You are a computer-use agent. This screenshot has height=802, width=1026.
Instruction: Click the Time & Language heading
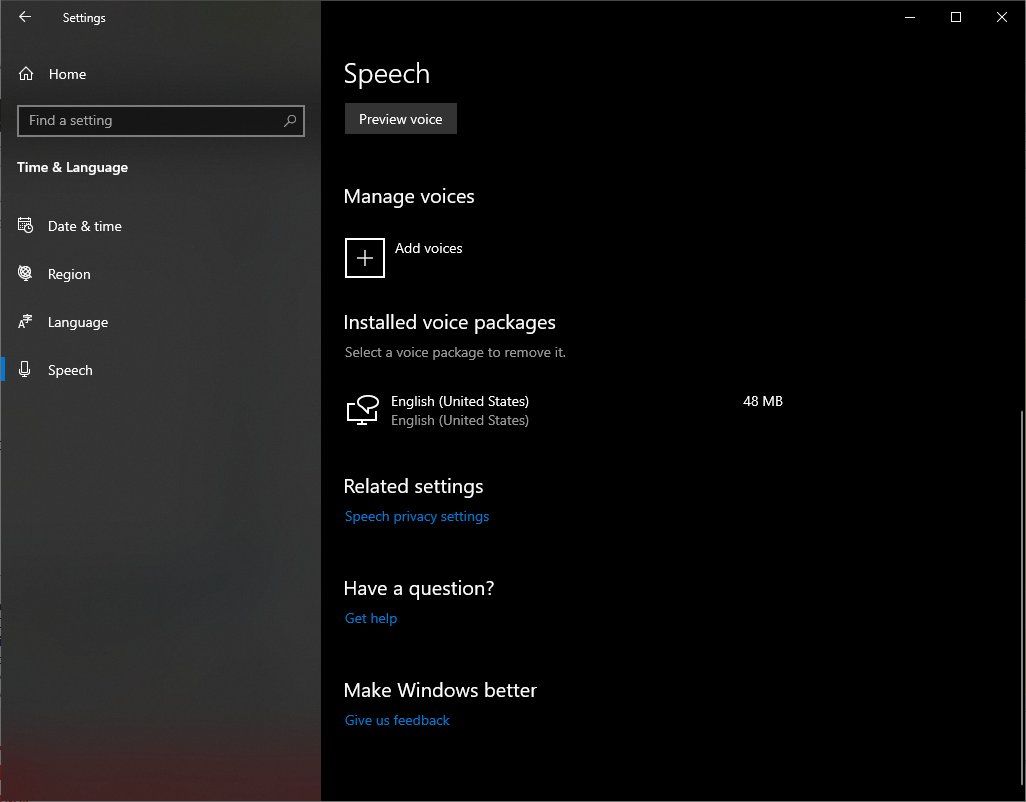(73, 167)
